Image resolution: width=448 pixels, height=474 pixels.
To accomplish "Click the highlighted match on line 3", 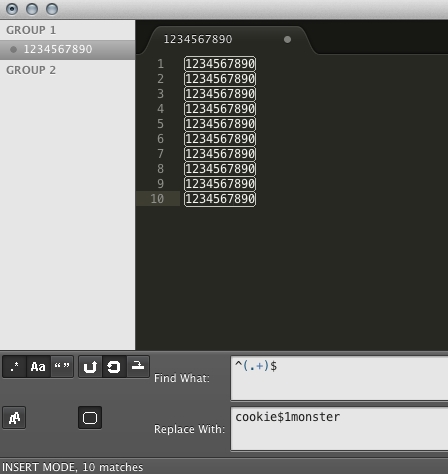I will point(220,94).
